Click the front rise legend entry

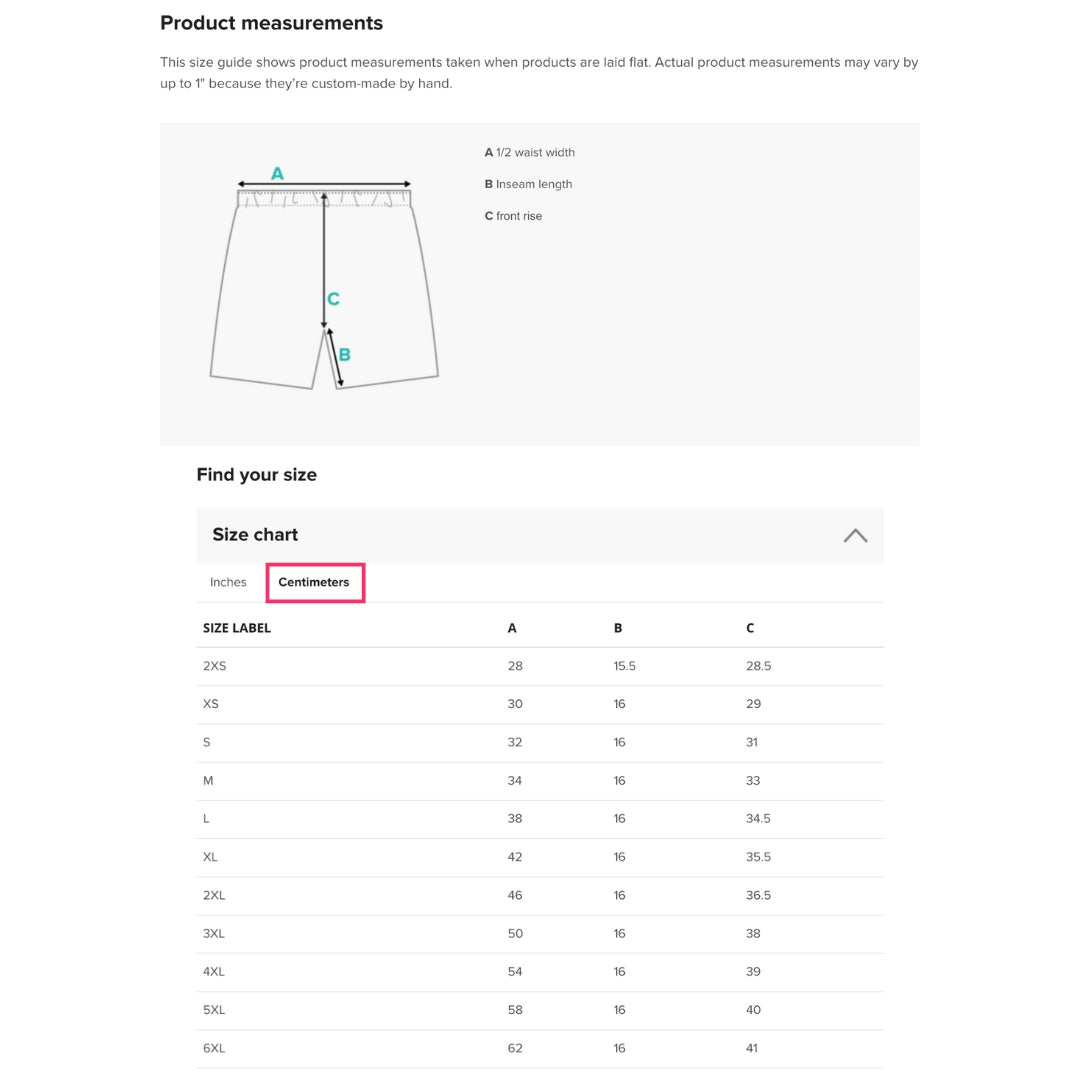[x=514, y=216]
